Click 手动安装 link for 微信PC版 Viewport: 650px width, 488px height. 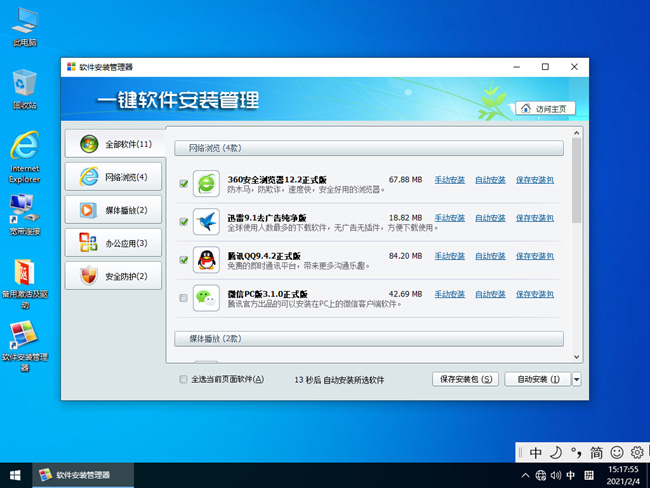click(450, 294)
